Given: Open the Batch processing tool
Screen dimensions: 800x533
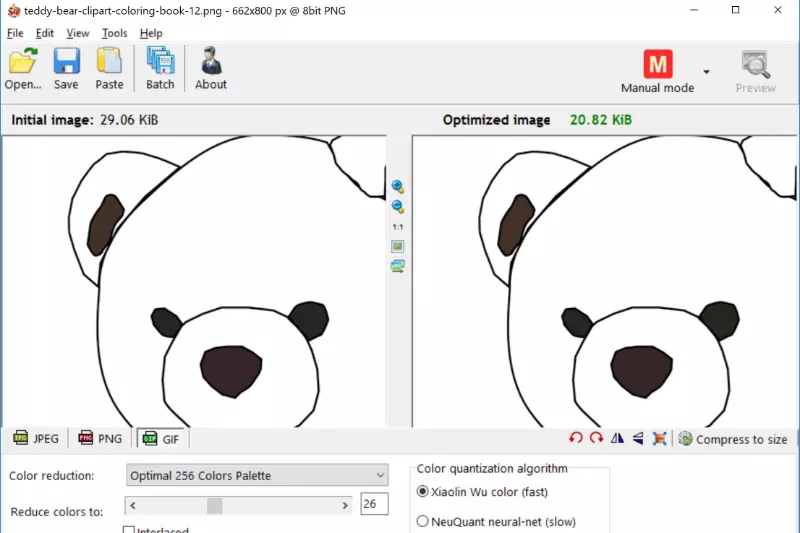Looking at the screenshot, I should pyautogui.click(x=160, y=68).
